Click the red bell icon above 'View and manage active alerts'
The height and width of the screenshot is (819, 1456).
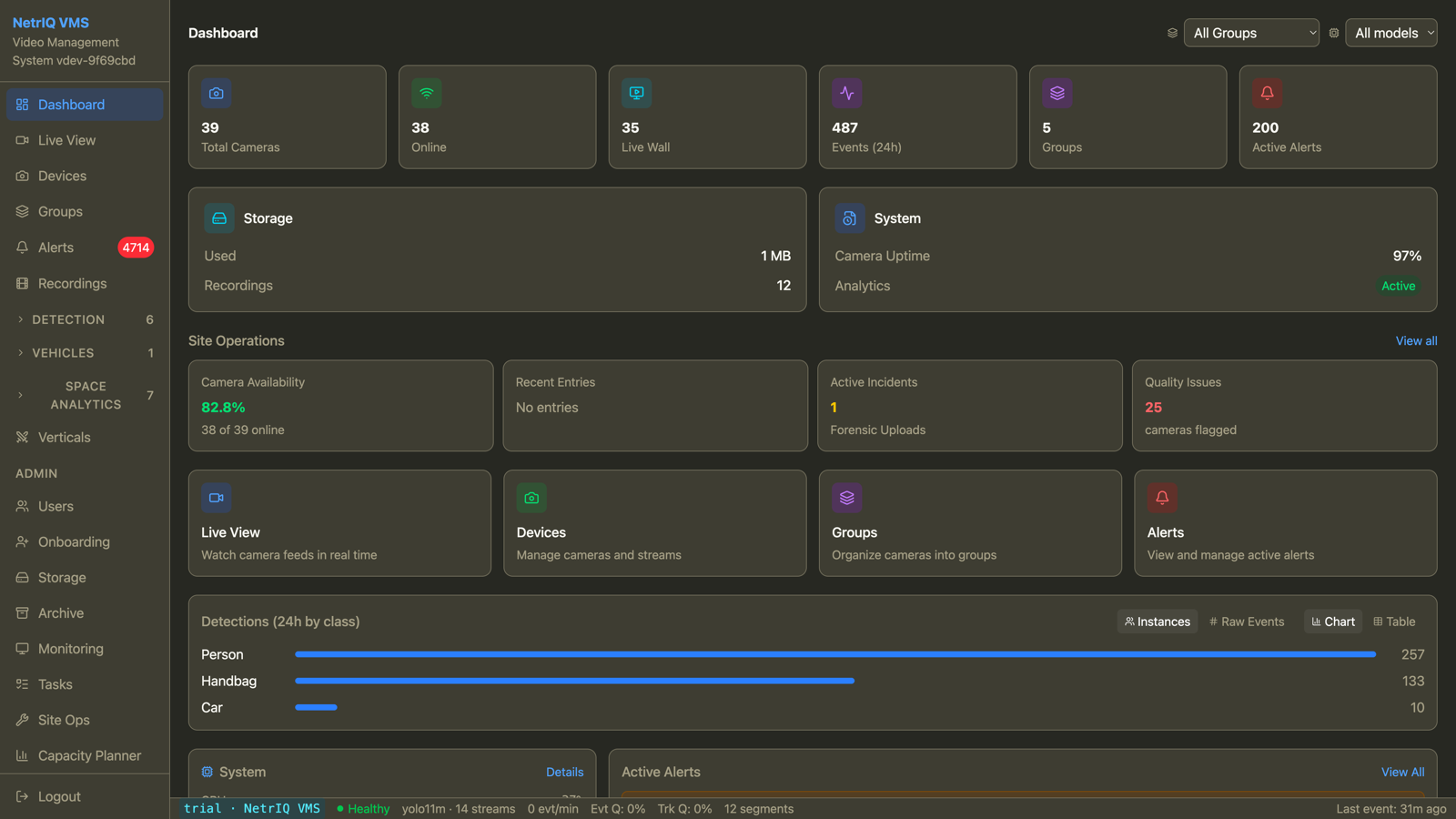point(1162,498)
